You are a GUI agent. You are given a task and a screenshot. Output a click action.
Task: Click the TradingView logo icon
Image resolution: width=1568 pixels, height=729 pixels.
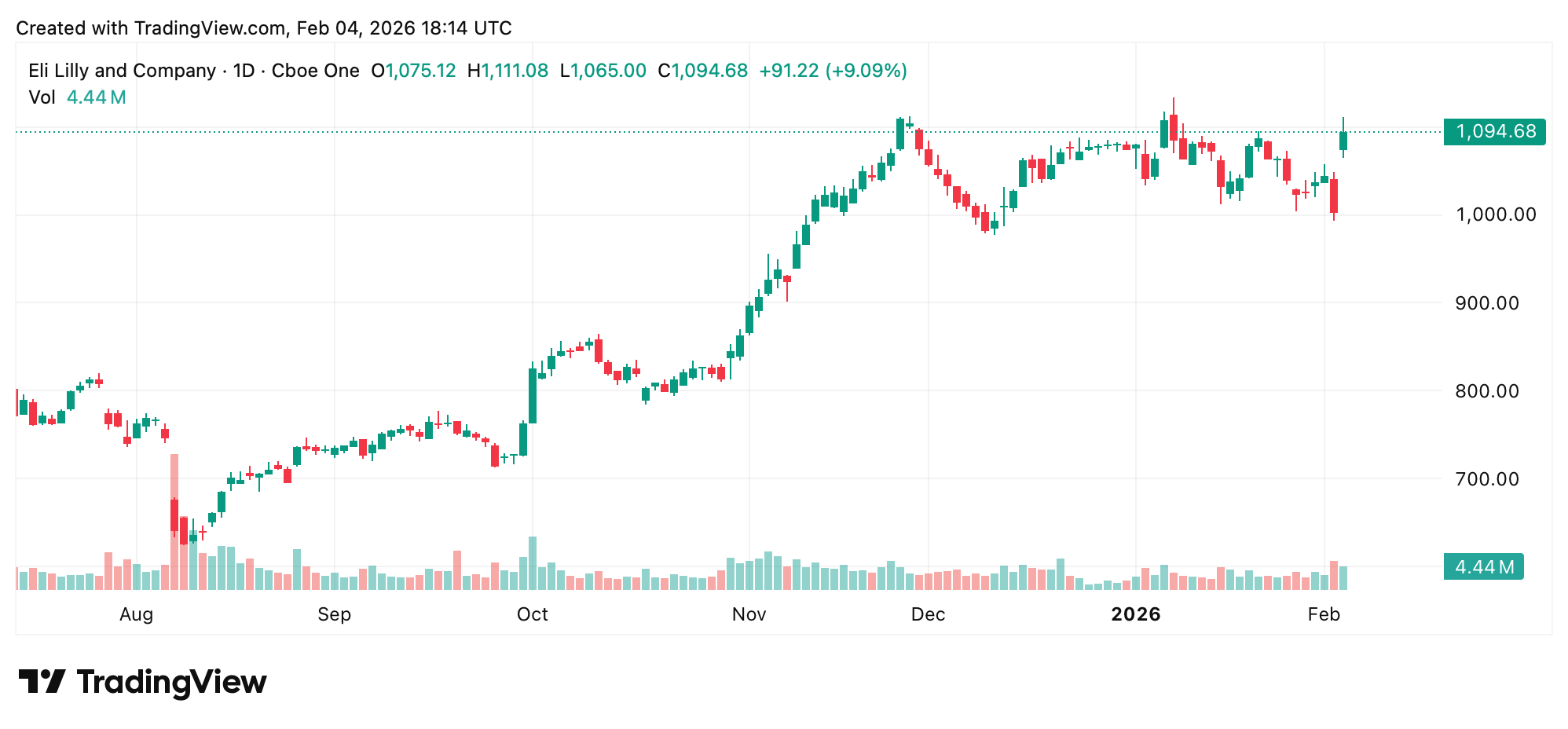[x=42, y=681]
